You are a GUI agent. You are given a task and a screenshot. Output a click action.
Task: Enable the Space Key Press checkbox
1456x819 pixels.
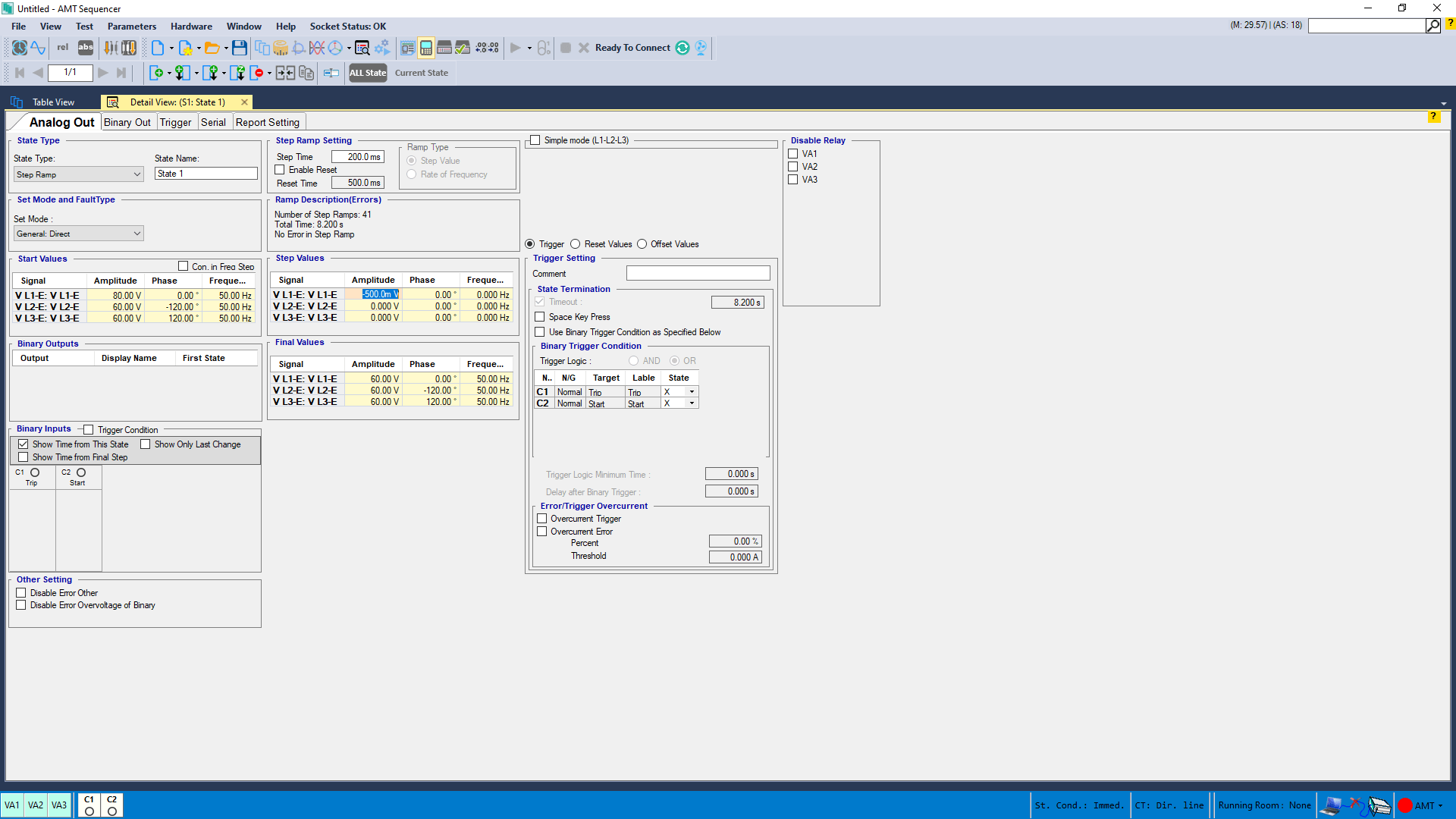pos(540,317)
